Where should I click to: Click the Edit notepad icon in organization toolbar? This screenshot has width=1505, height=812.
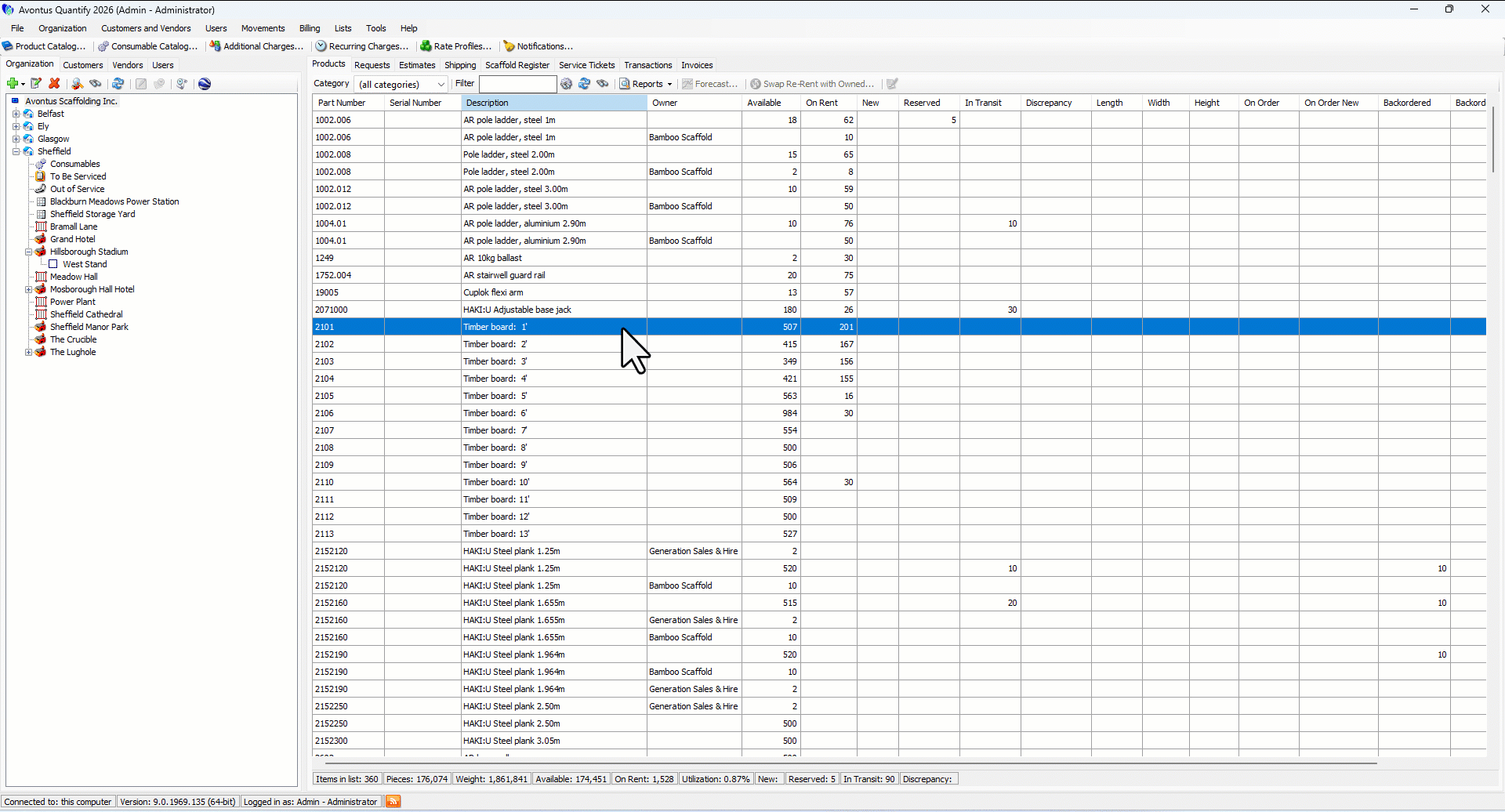pyautogui.click(x=35, y=84)
